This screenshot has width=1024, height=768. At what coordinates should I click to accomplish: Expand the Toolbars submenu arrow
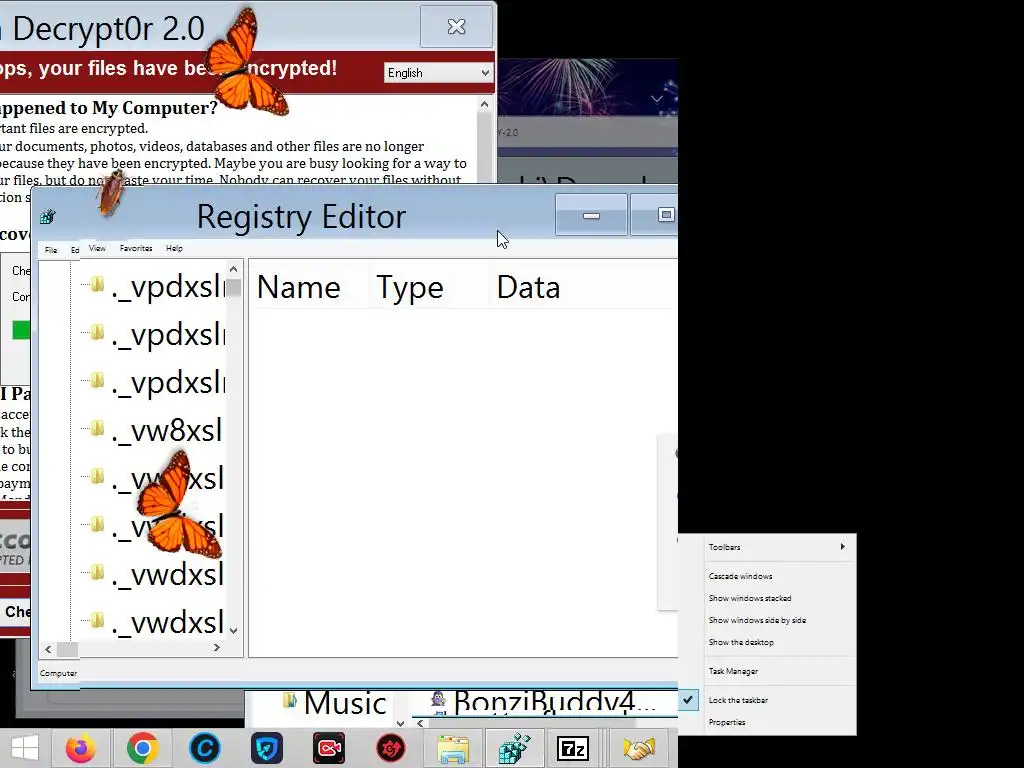(842, 547)
